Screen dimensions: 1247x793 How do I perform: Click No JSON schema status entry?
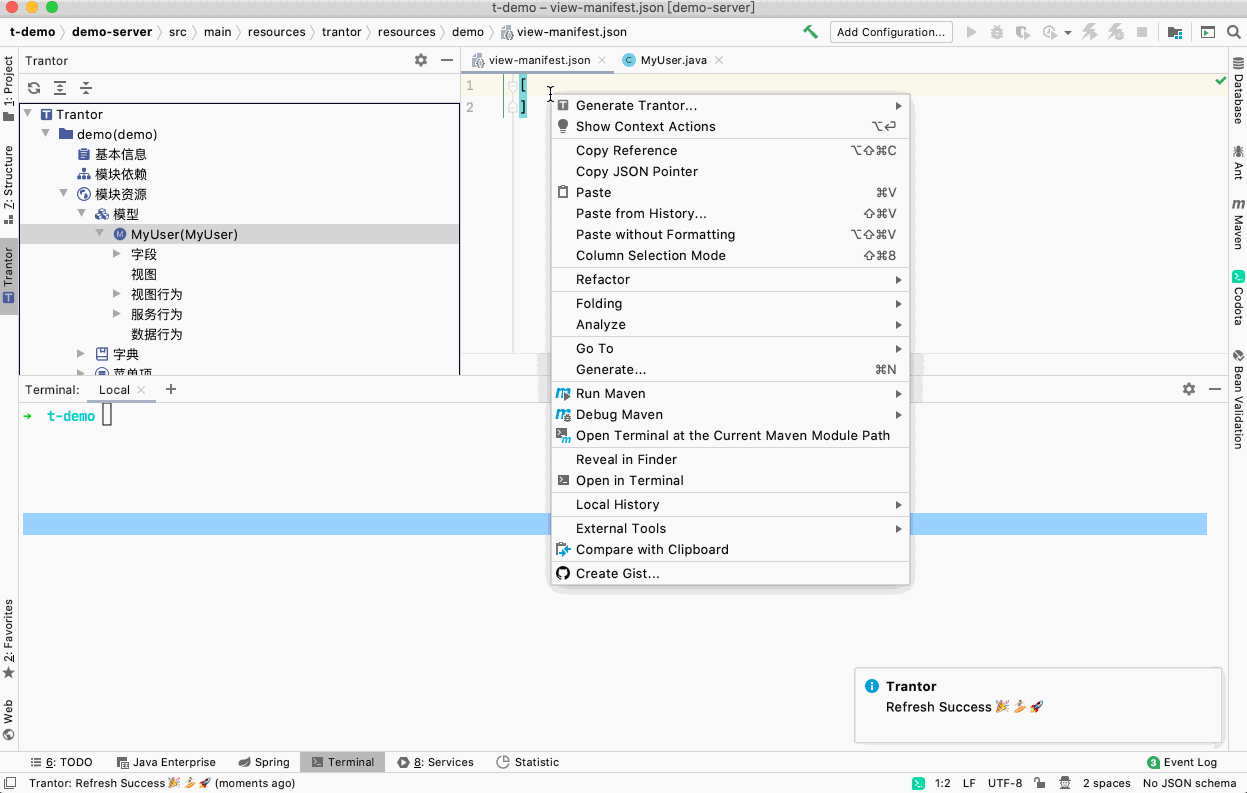[1190, 783]
